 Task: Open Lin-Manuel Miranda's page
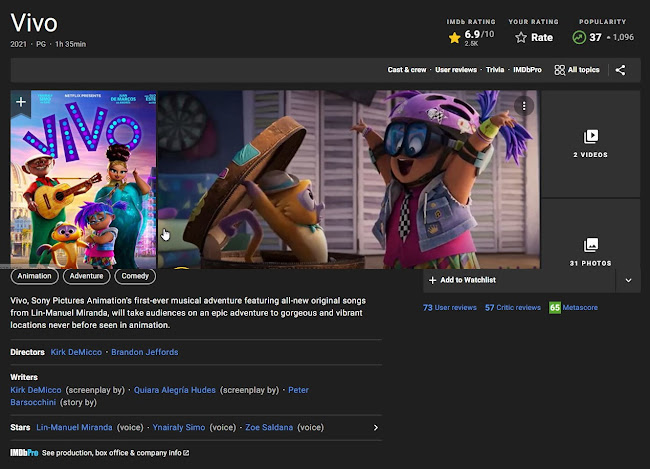(74, 428)
